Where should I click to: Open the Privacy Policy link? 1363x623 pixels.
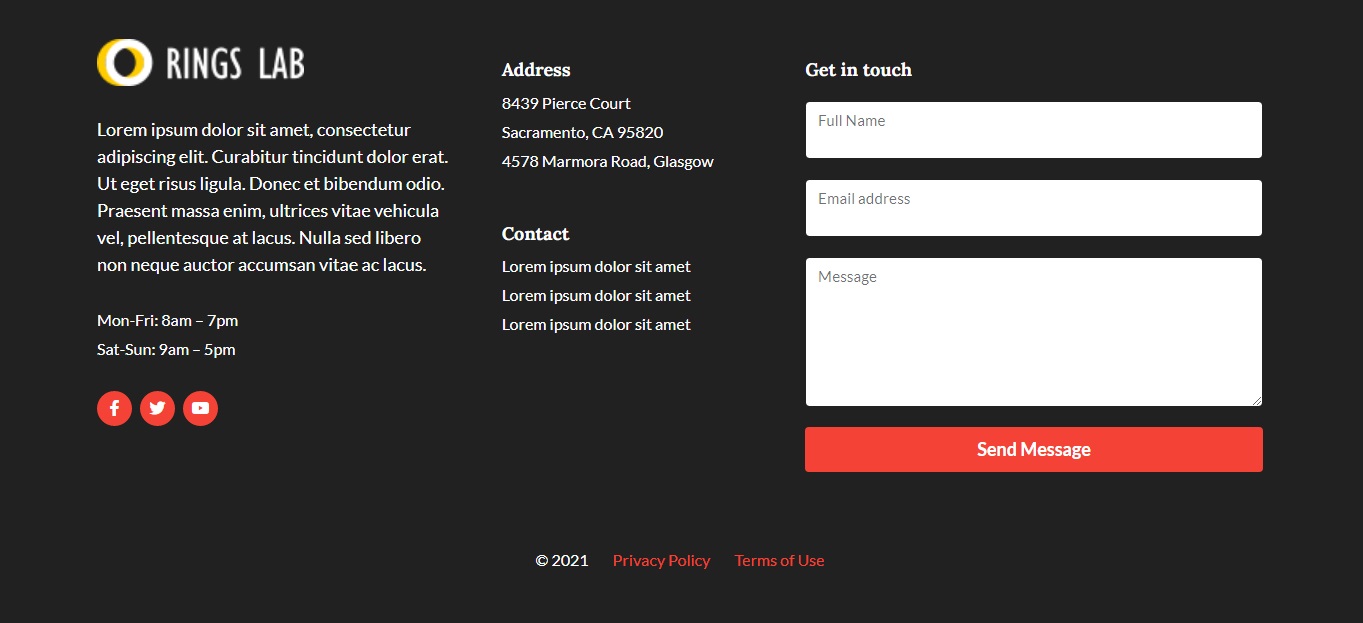pyautogui.click(x=661, y=561)
